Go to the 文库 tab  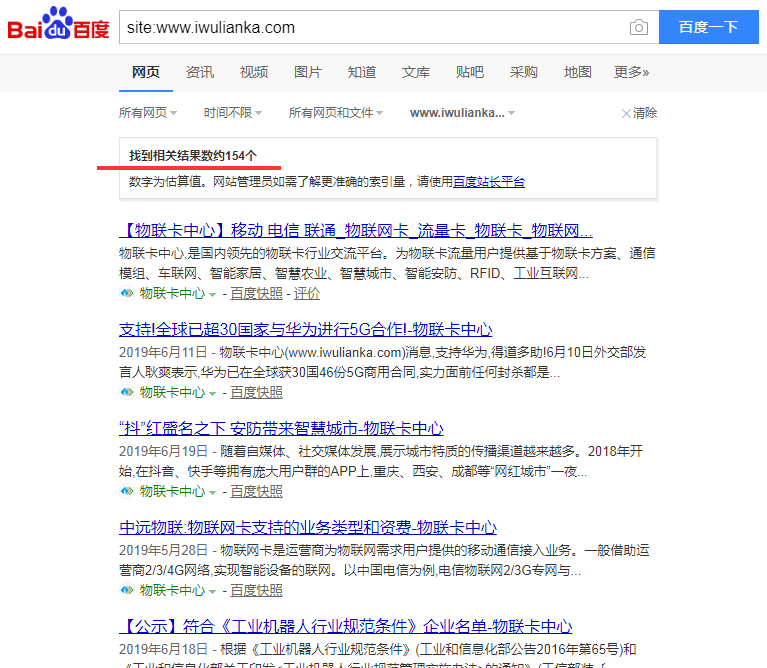tap(415, 72)
